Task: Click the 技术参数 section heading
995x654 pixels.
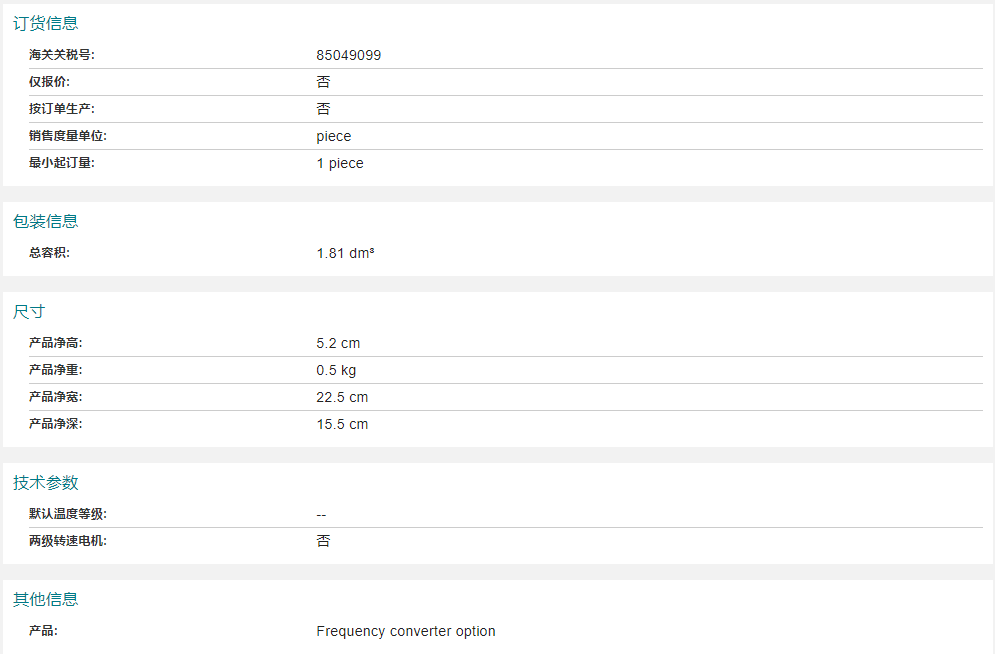Action: click(46, 483)
